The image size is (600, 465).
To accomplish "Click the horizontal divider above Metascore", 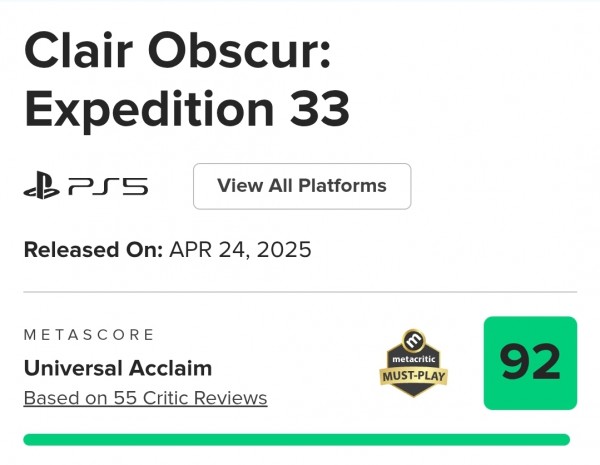I will (x=300, y=292).
